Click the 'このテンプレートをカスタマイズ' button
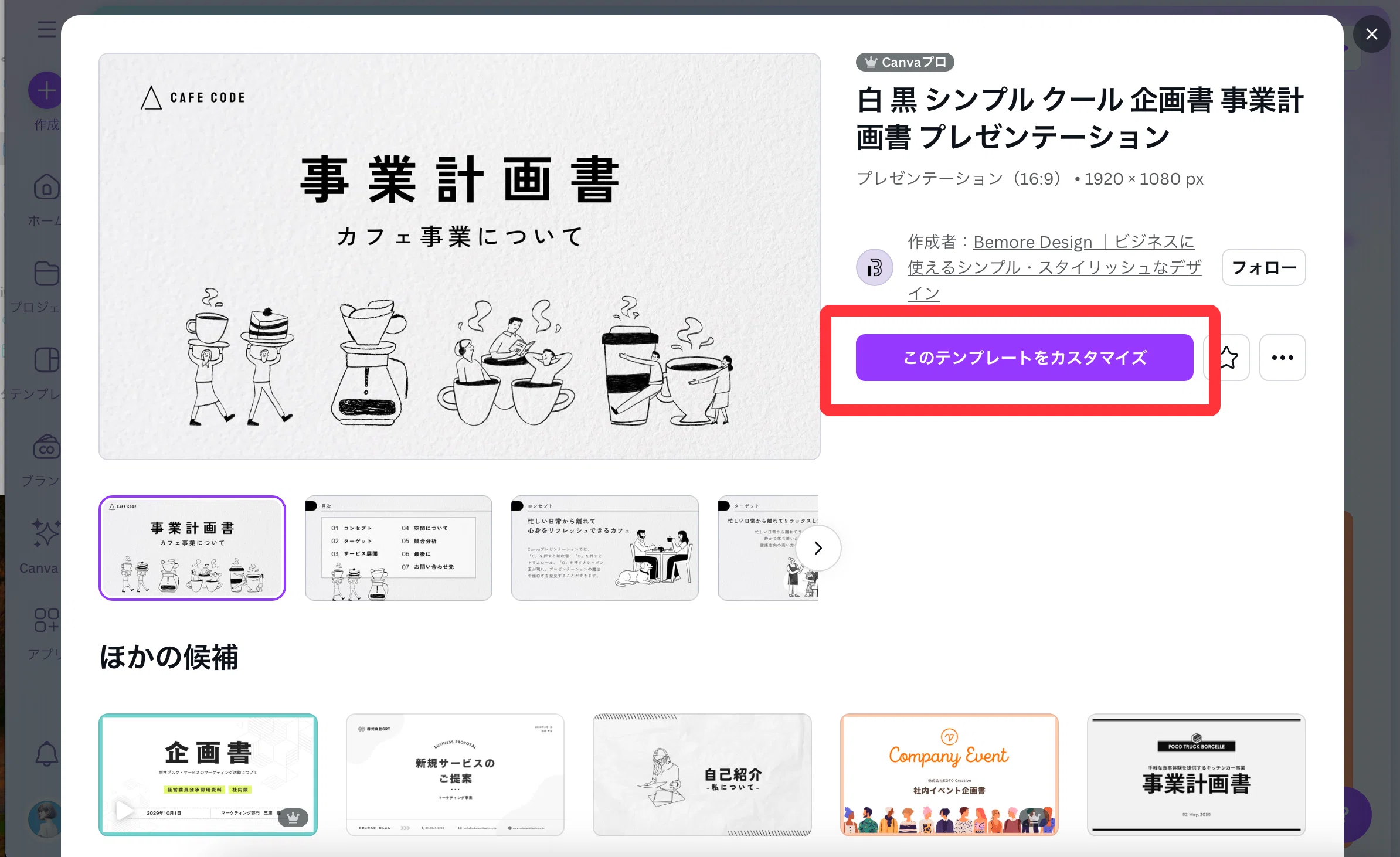This screenshot has width=1400, height=857. coord(1024,358)
